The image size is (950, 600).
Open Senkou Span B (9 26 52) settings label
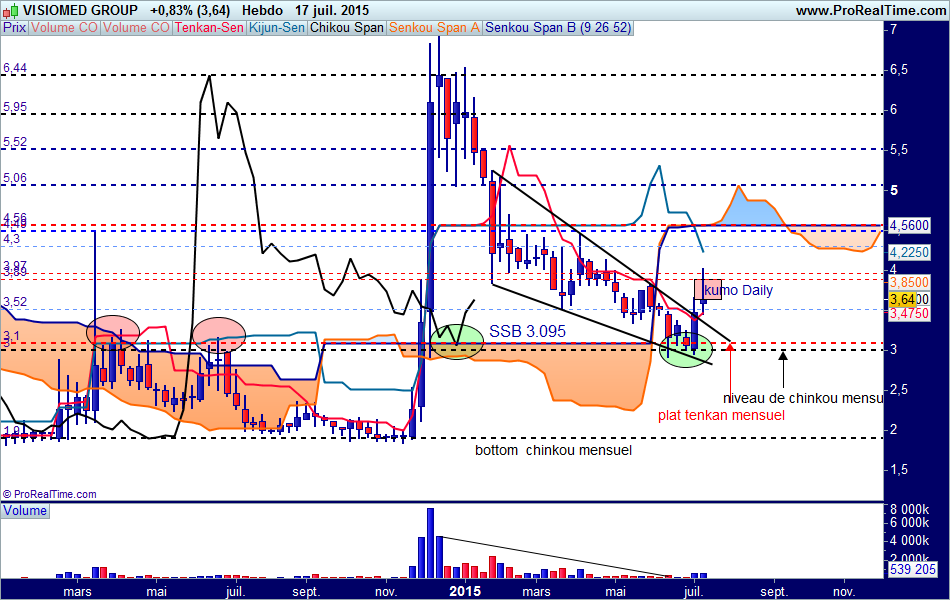[x=558, y=27]
